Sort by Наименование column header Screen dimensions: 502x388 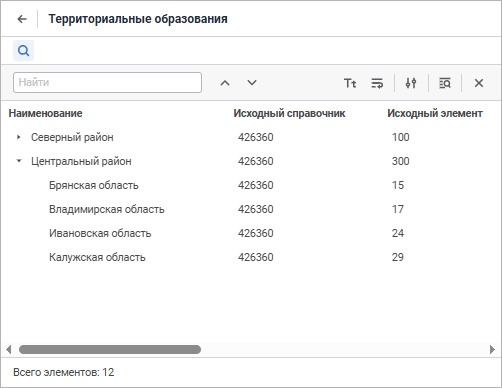click(45, 113)
